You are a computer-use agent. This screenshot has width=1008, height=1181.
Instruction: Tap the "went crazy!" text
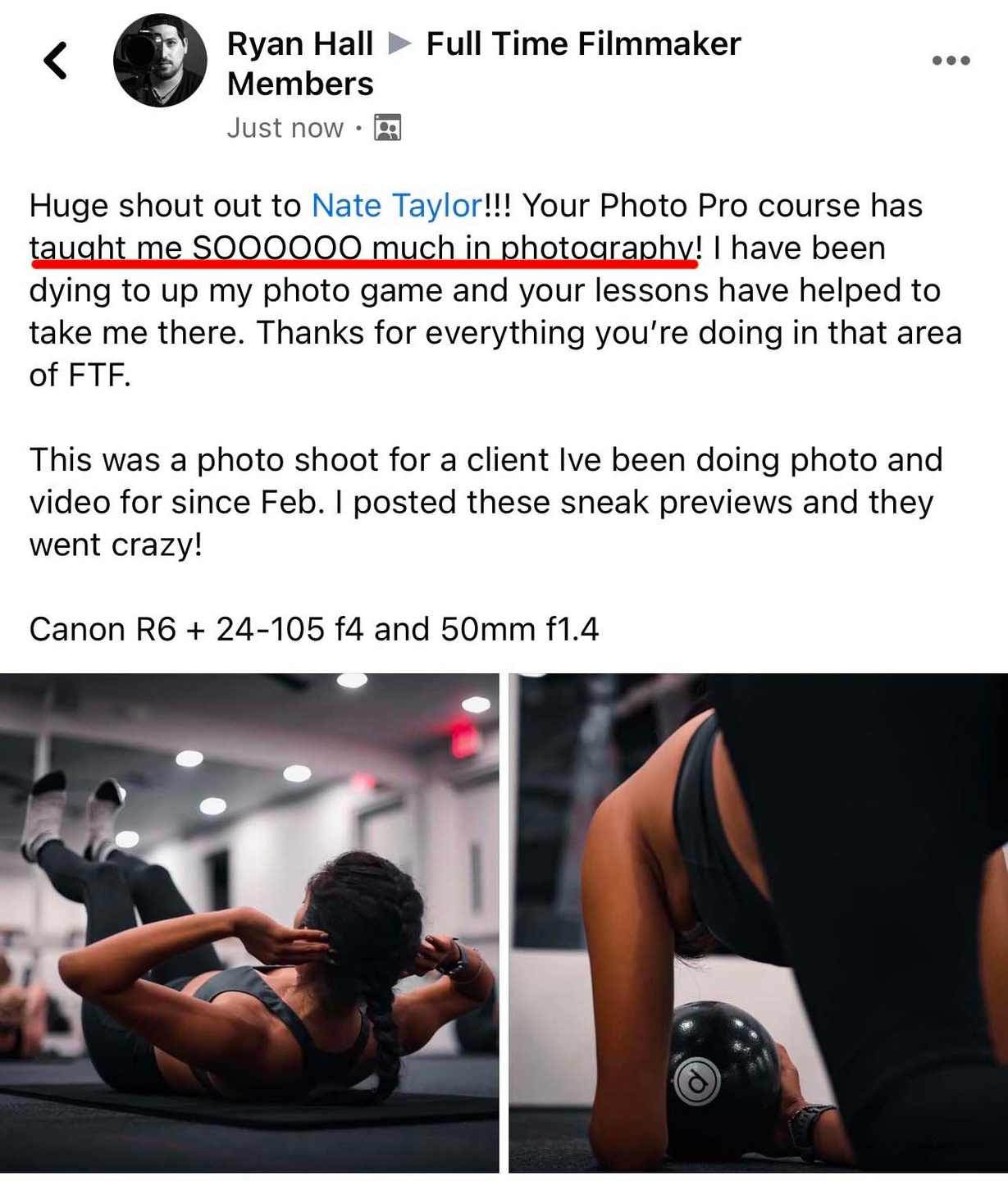(116, 545)
